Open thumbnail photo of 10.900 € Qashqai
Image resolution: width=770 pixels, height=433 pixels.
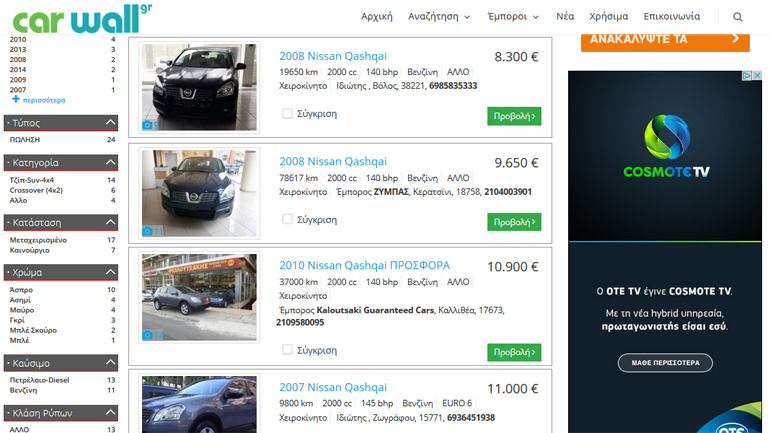(x=199, y=297)
